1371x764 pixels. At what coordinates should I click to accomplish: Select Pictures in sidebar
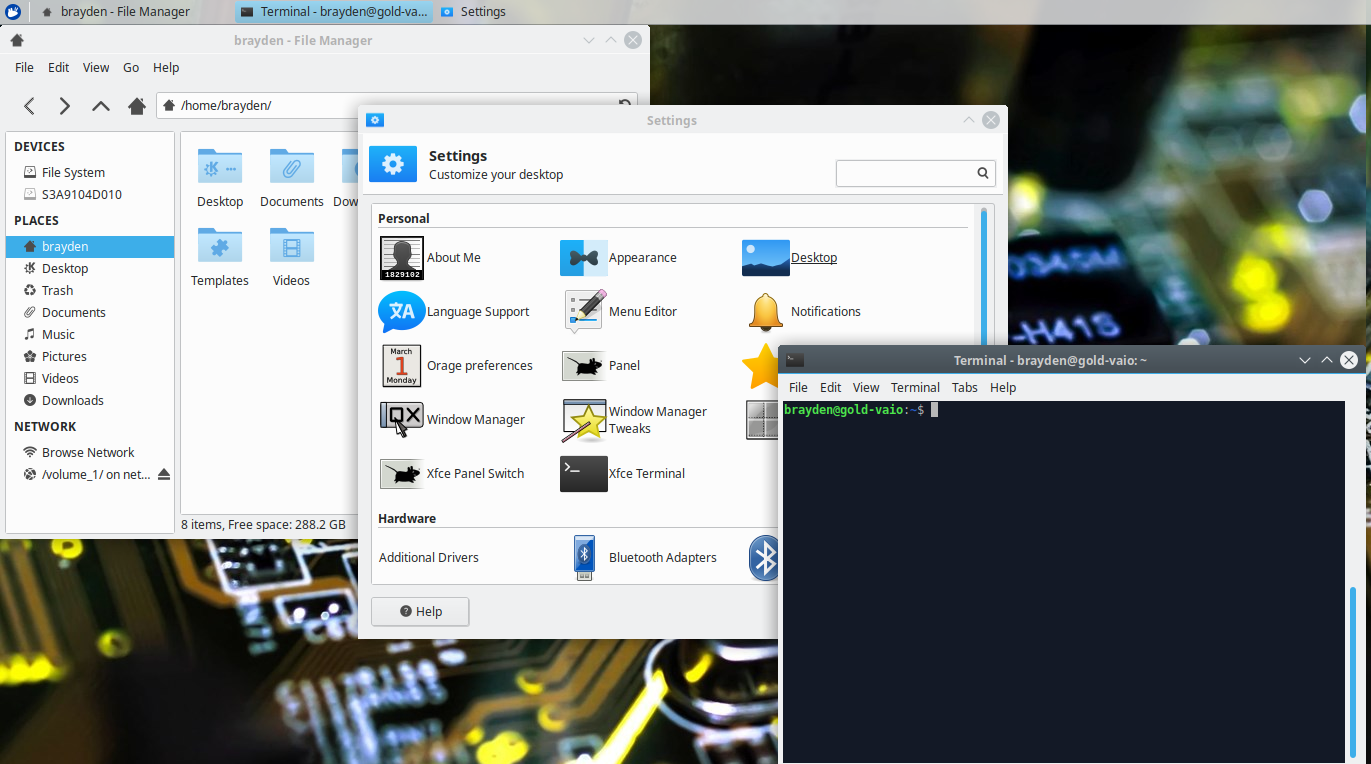(x=90, y=356)
